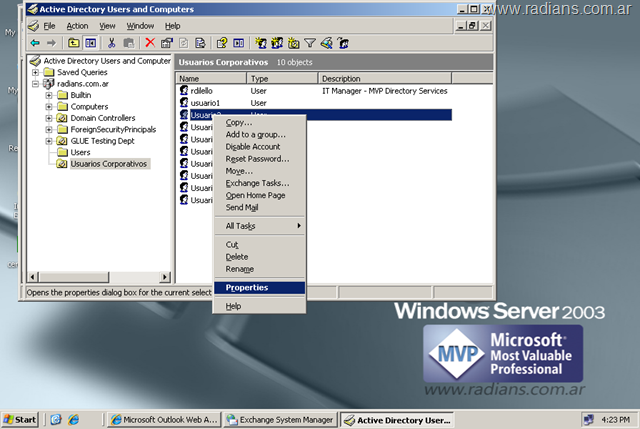Open the Action menu

click(76, 25)
